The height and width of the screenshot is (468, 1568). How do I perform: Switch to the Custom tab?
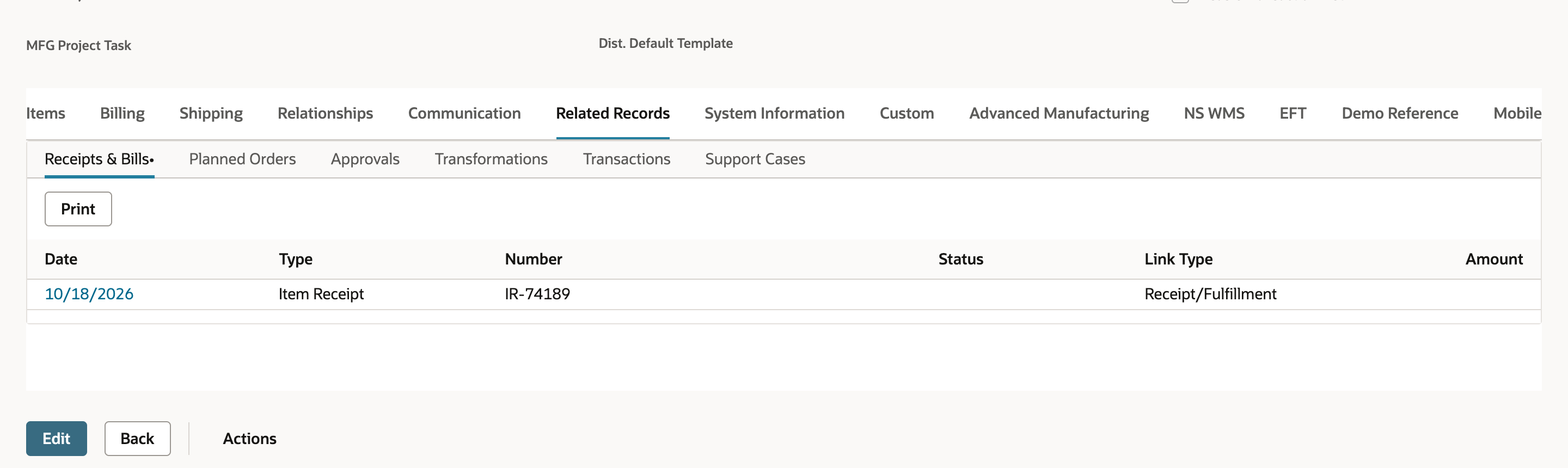click(906, 113)
